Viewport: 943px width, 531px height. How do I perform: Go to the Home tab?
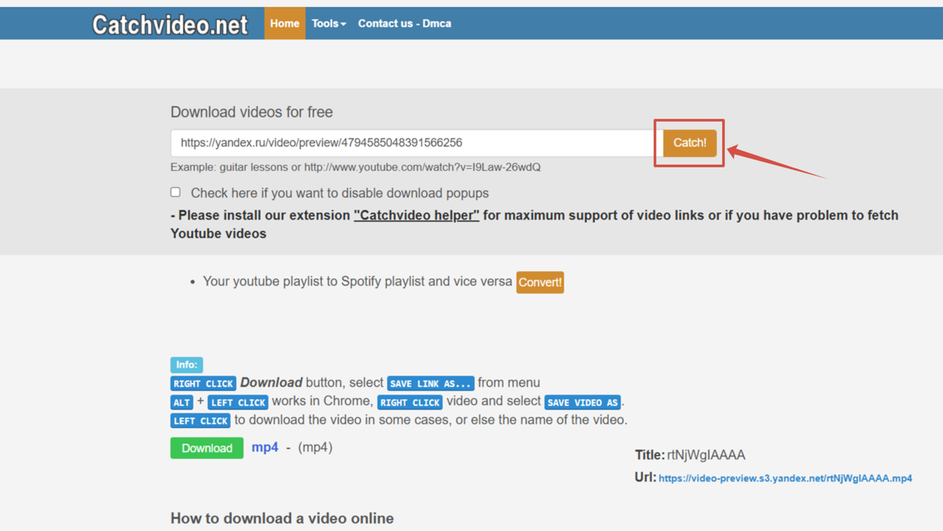click(x=284, y=23)
